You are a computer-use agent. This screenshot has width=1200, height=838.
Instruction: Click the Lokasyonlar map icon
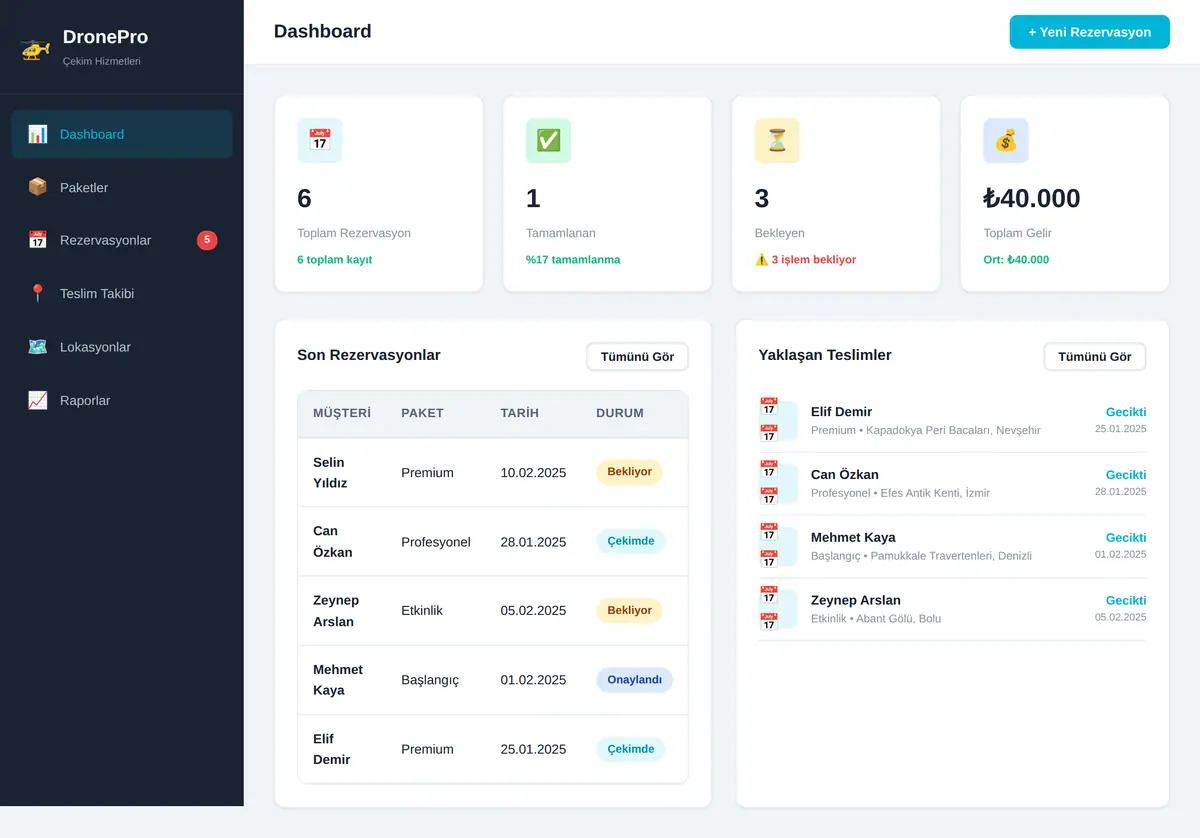(x=38, y=347)
